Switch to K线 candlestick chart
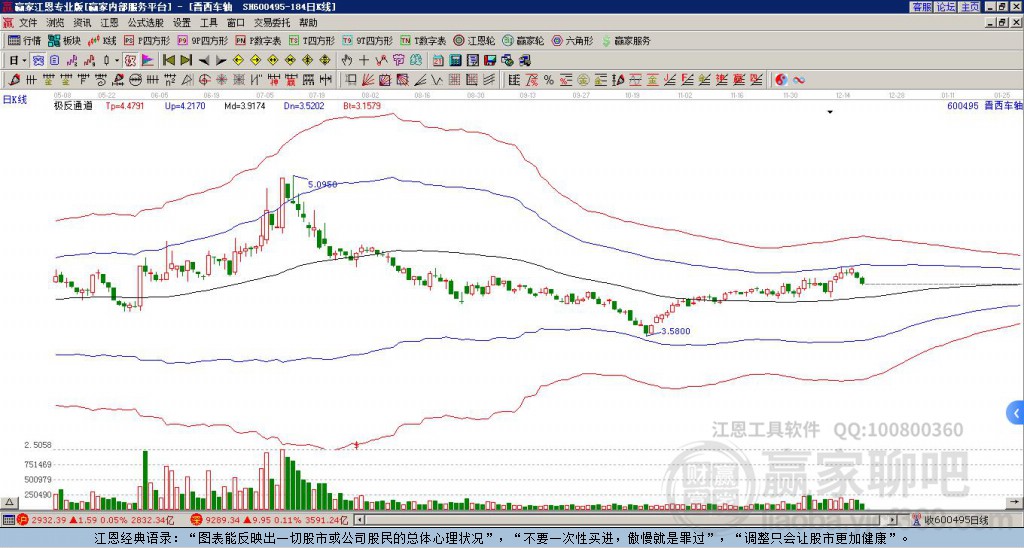Image resolution: width=1024 pixels, height=548 pixels. coord(103,40)
